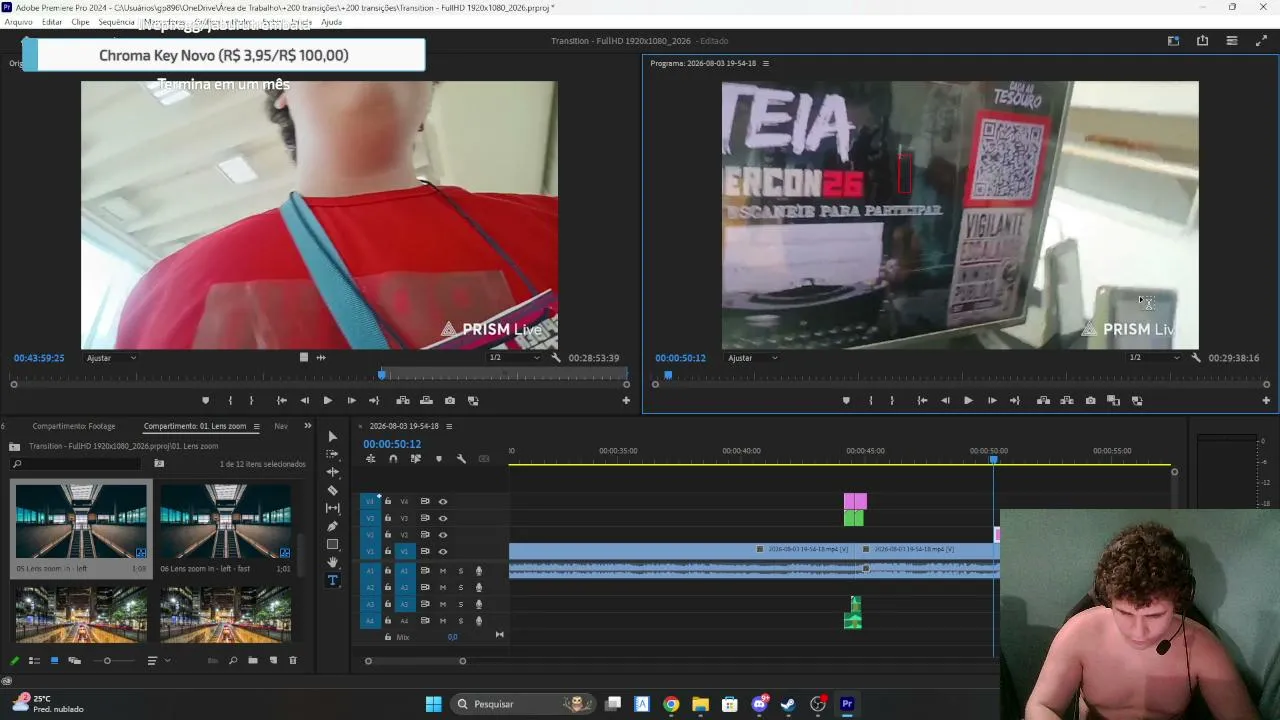Screen dimensions: 1280x720
Task: Click insert-and-overwrite sequences as nests icon
Action: coord(370,459)
